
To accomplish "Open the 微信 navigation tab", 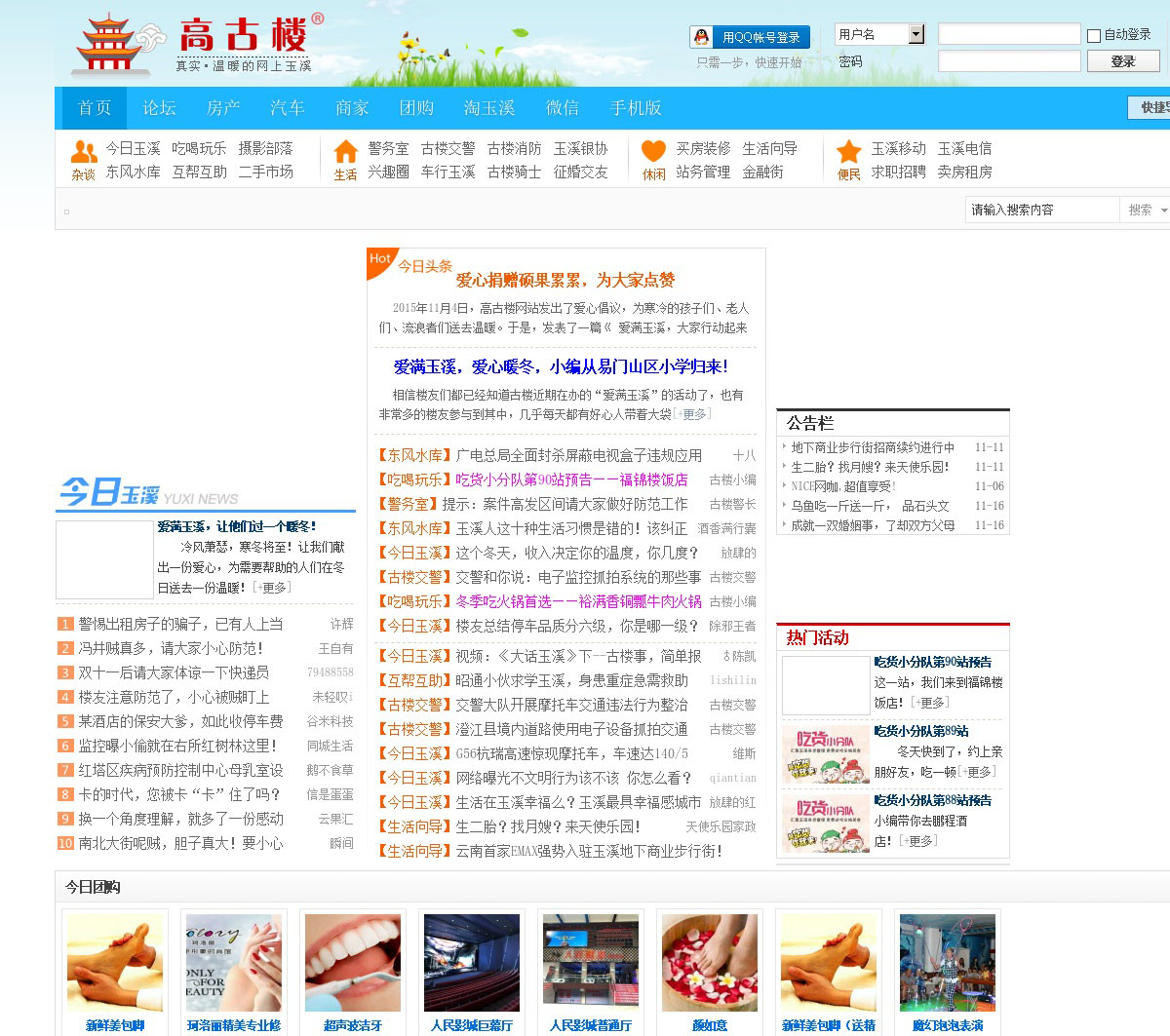I will point(563,108).
